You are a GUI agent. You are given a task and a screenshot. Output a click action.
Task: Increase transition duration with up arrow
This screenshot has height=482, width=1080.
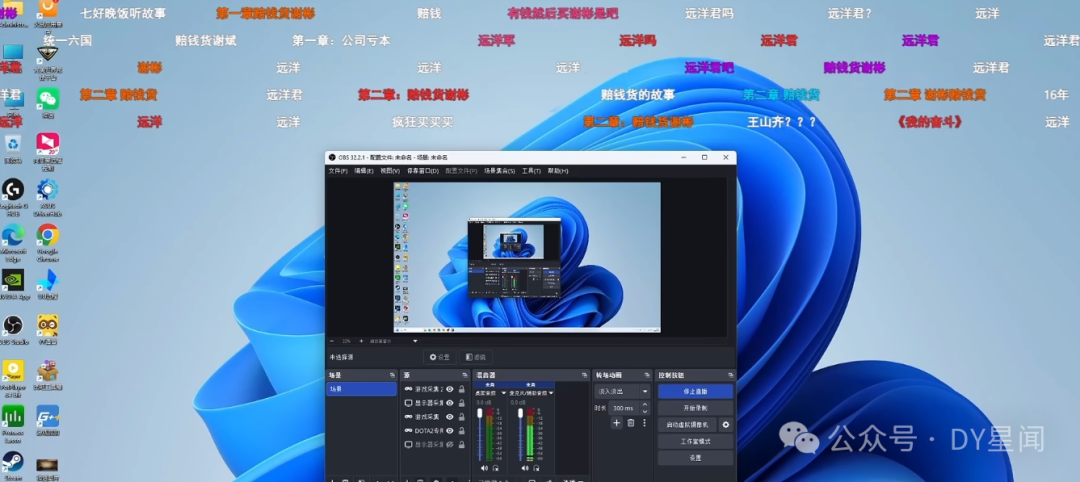click(x=645, y=406)
